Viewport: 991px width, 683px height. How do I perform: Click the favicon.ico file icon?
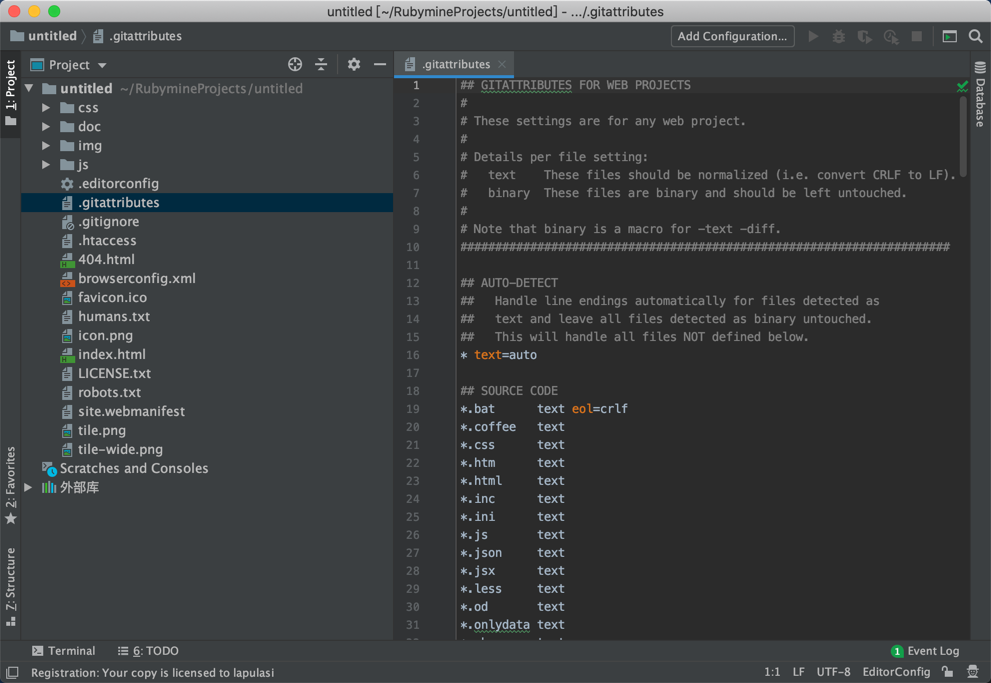click(x=67, y=298)
